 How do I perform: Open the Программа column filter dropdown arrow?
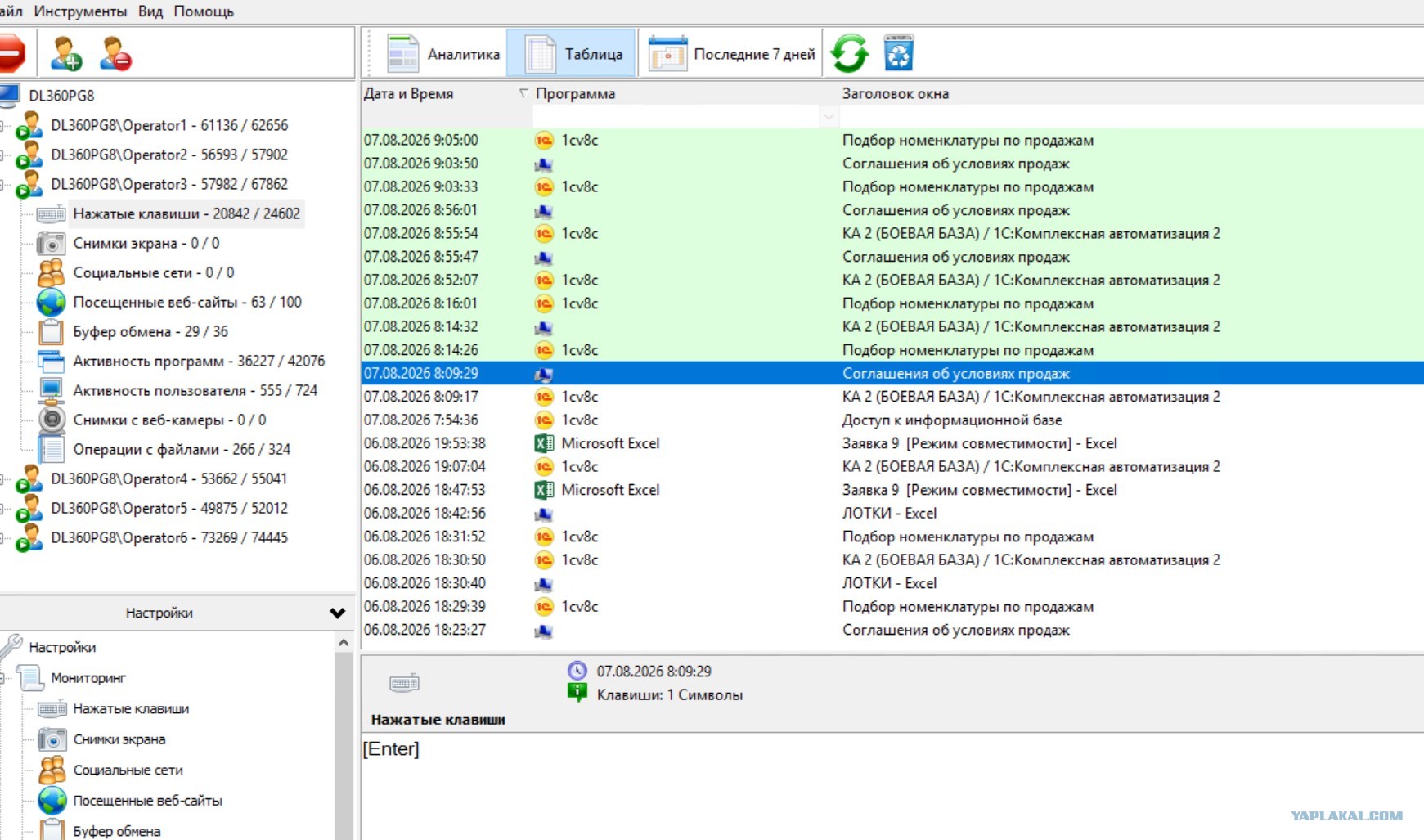[x=828, y=117]
